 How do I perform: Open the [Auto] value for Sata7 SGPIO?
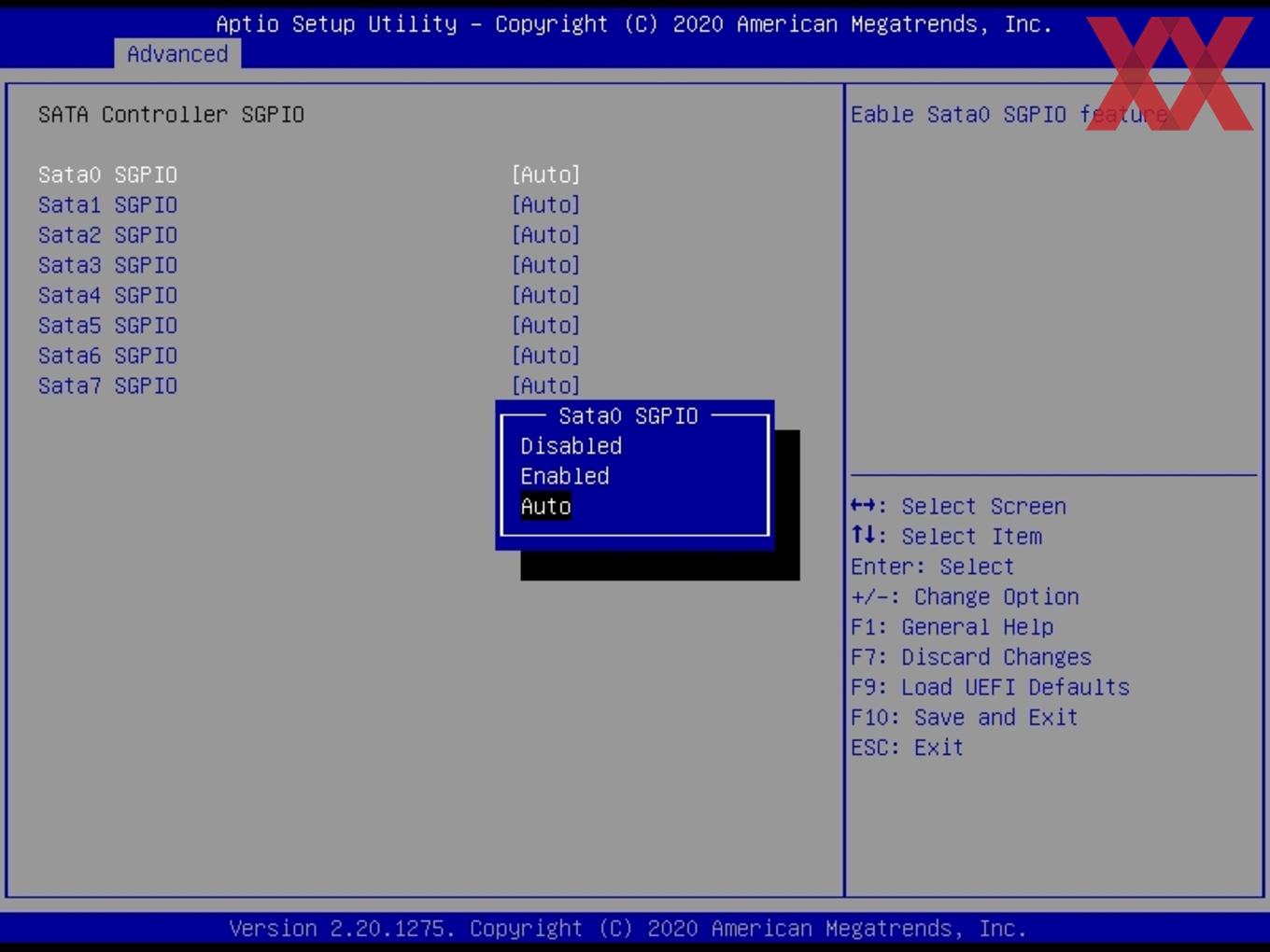pos(545,385)
